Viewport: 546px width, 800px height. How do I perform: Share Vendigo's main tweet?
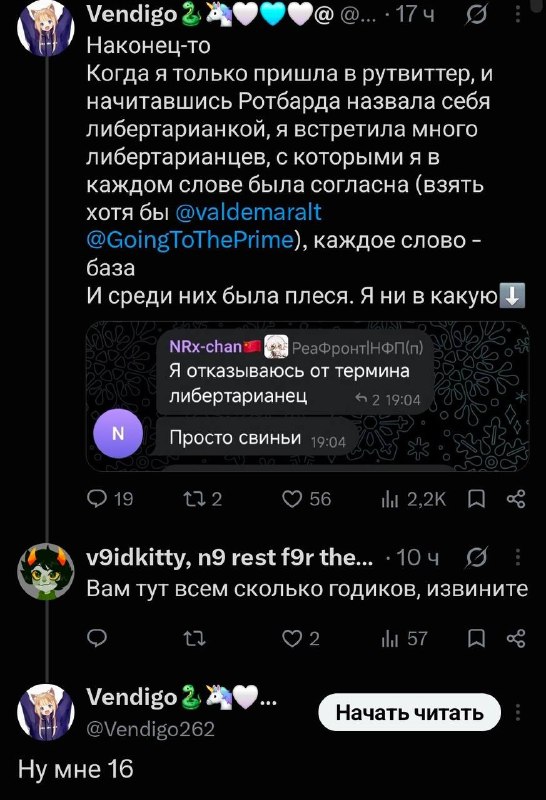516,499
